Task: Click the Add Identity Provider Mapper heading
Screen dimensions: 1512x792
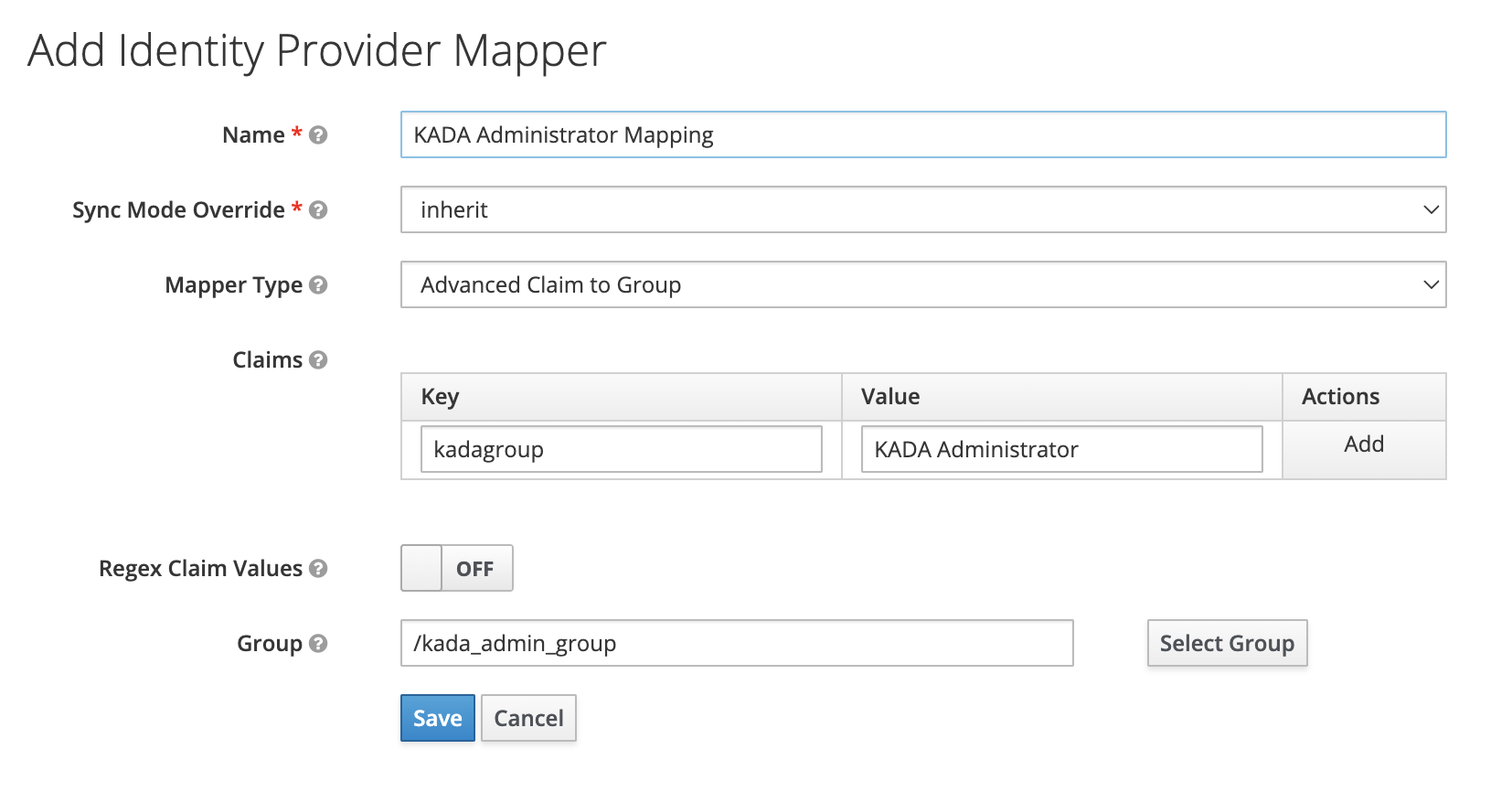Action: pyautogui.click(x=317, y=51)
